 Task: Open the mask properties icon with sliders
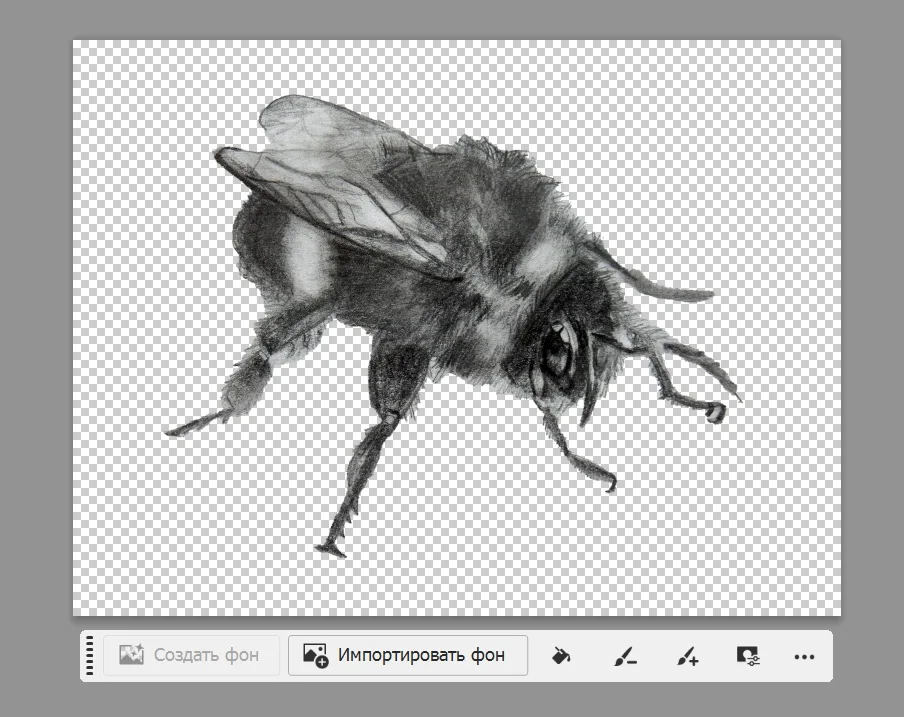coord(747,656)
